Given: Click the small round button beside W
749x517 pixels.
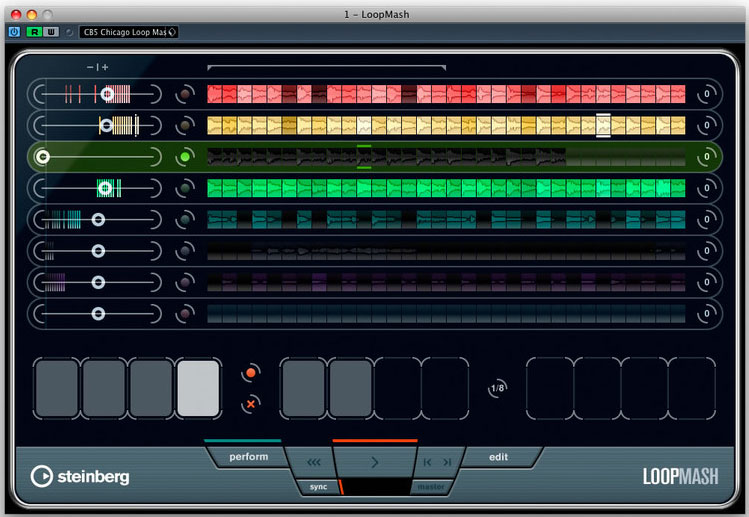Looking at the screenshot, I should (x=69, y=32).
